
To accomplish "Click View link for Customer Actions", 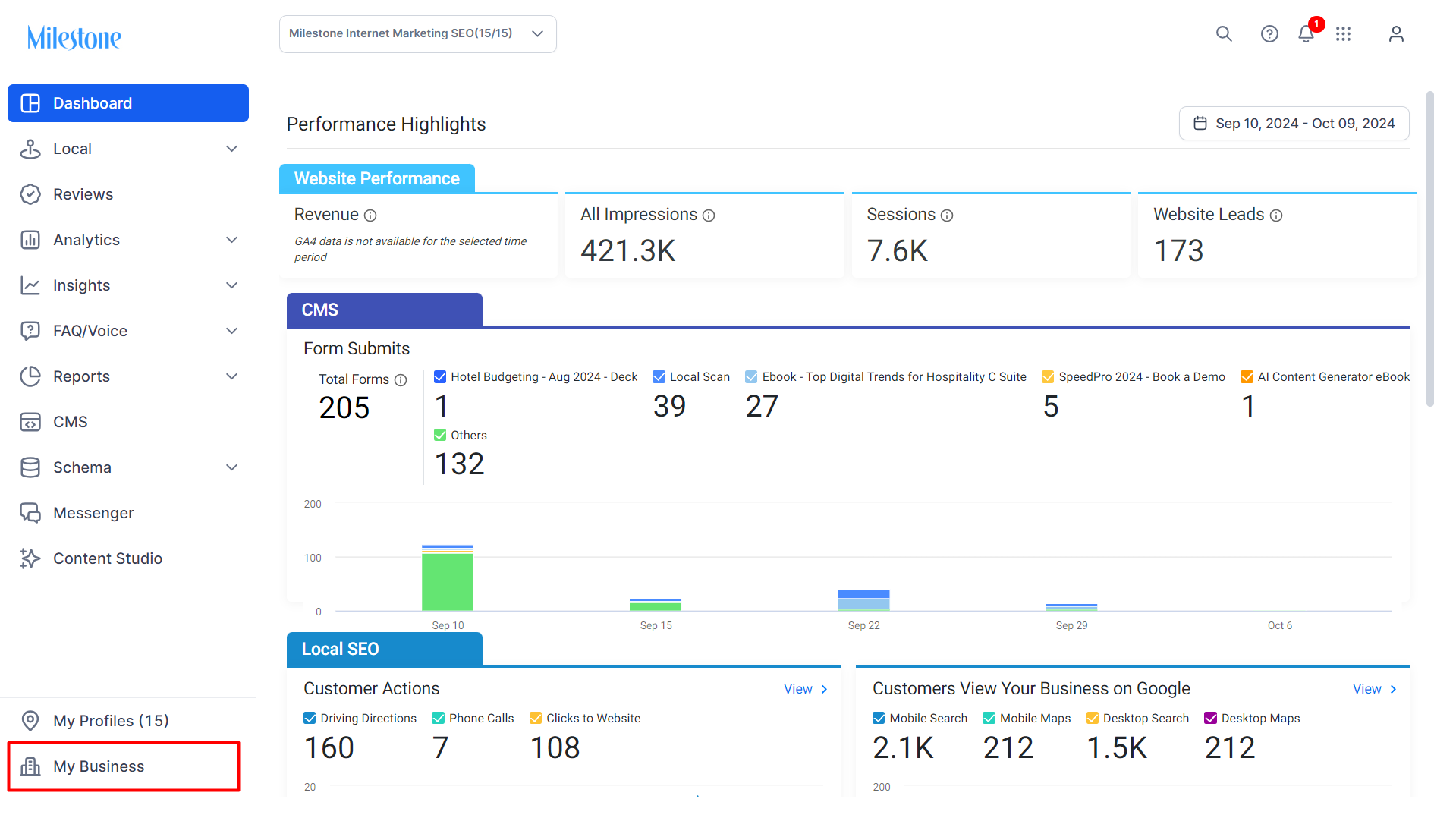I will pyautogui.click(x=806, y=689).
